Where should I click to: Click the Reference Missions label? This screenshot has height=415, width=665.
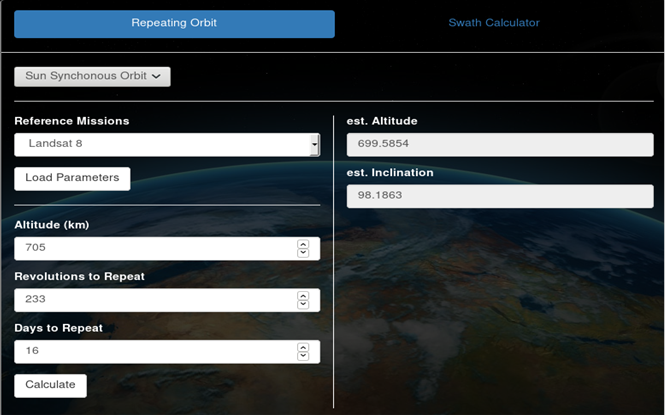[72, 121]
